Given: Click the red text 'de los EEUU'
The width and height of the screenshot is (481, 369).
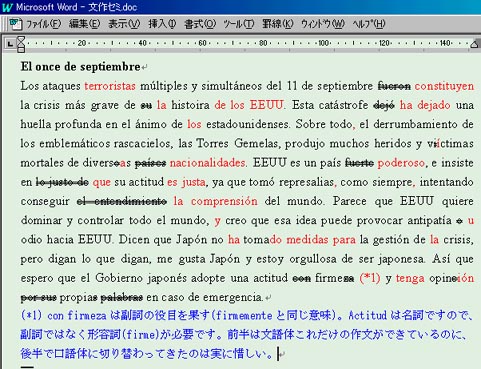Looking at the screenshot, I should pyautogui.click(x=249, y=105).
